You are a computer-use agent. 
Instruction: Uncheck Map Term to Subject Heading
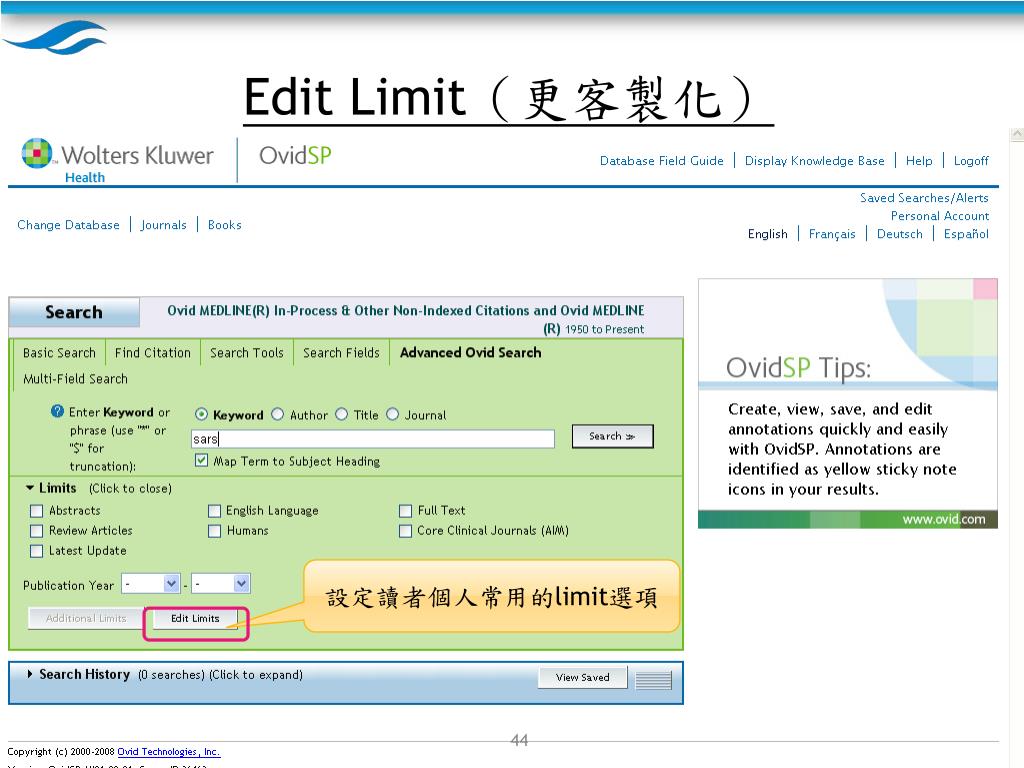[x=201, y=460]
